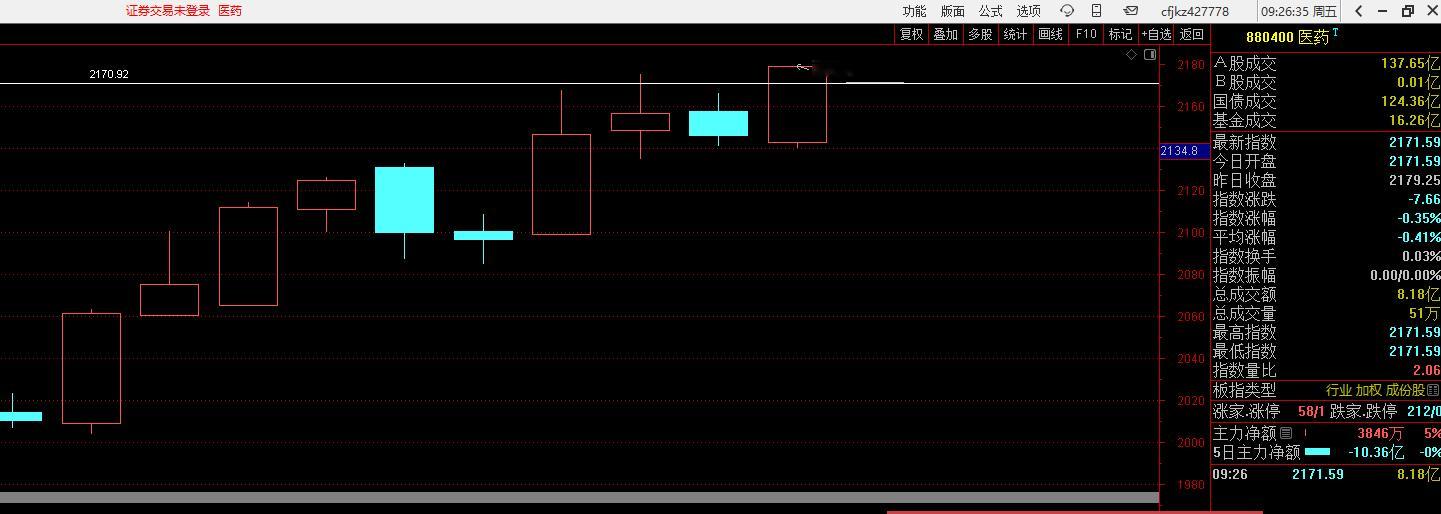Click the latest red candlestick on chart
This screenshot has width=1441, height=514.
point(797,105)
